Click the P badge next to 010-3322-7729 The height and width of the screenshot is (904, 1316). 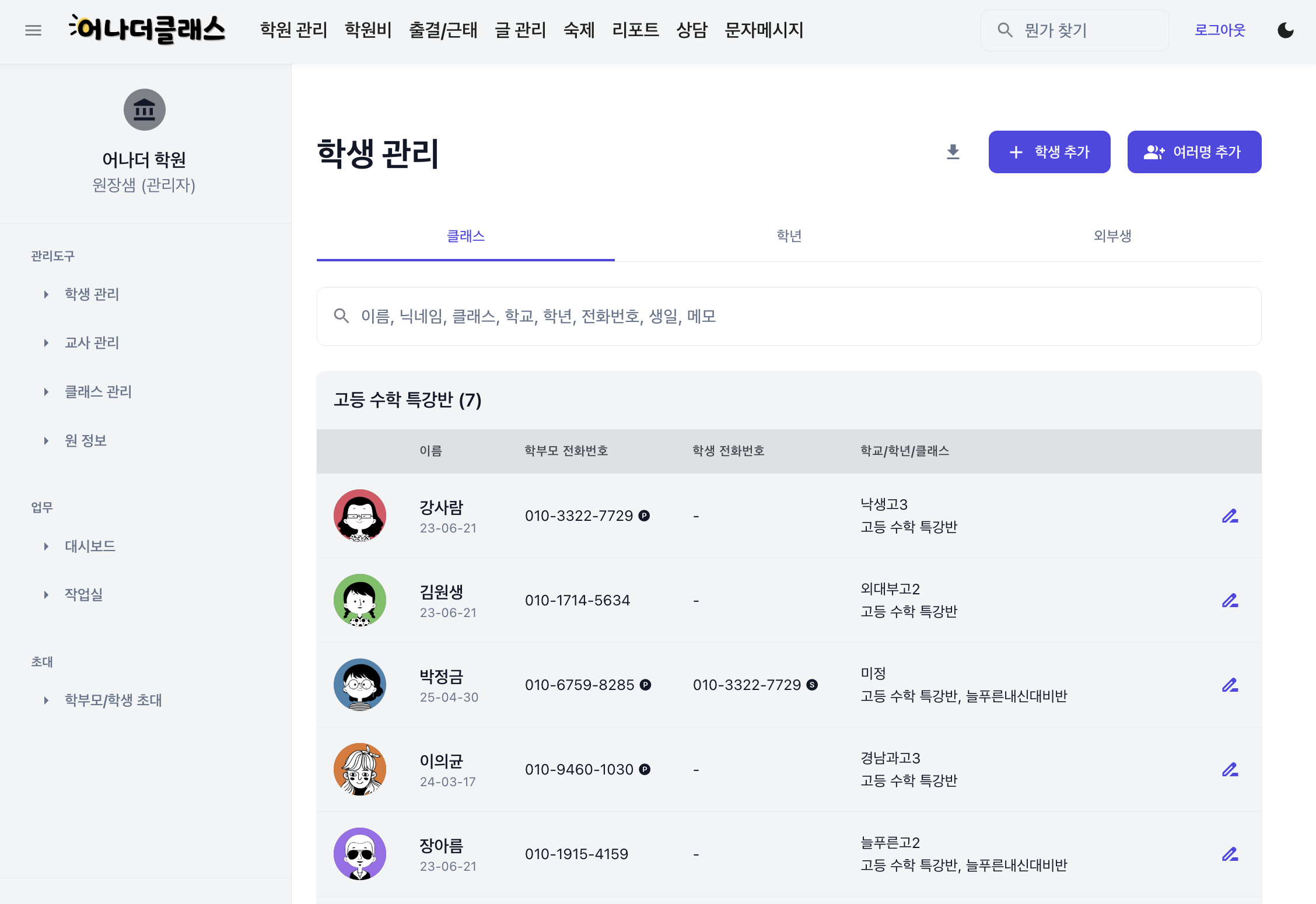pyautogui.click(x=644, y=516)
